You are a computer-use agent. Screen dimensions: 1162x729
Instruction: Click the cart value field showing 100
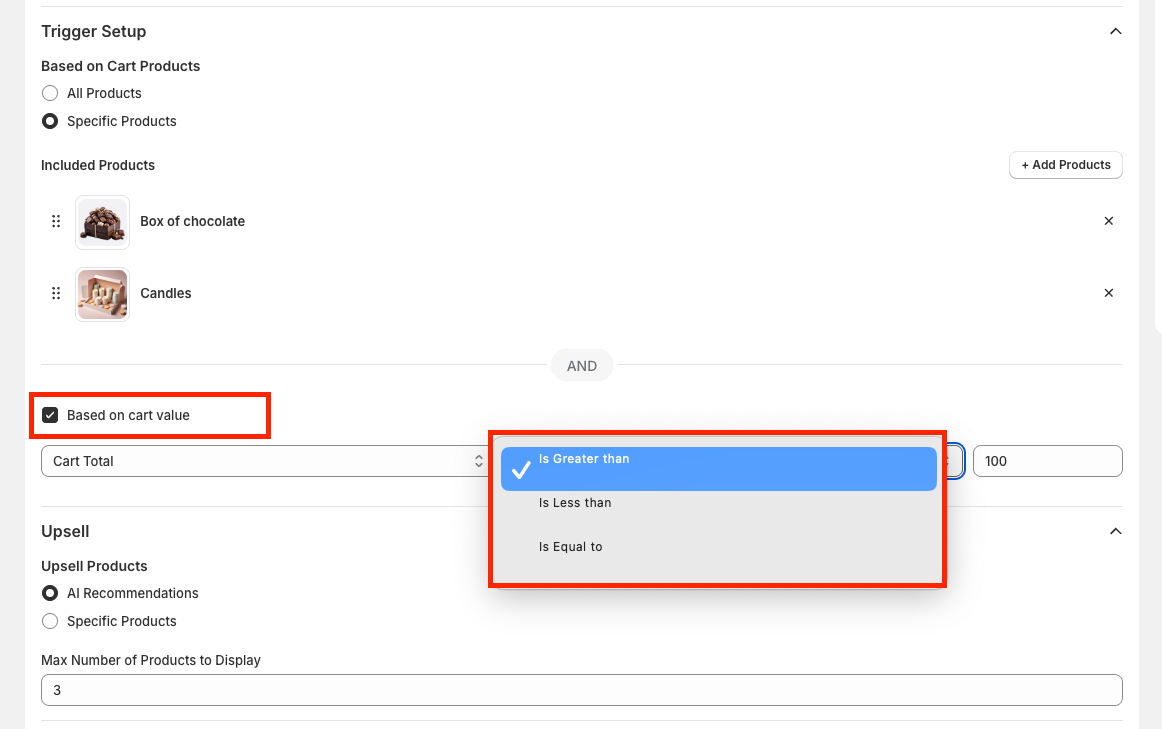coord(1046,461)
